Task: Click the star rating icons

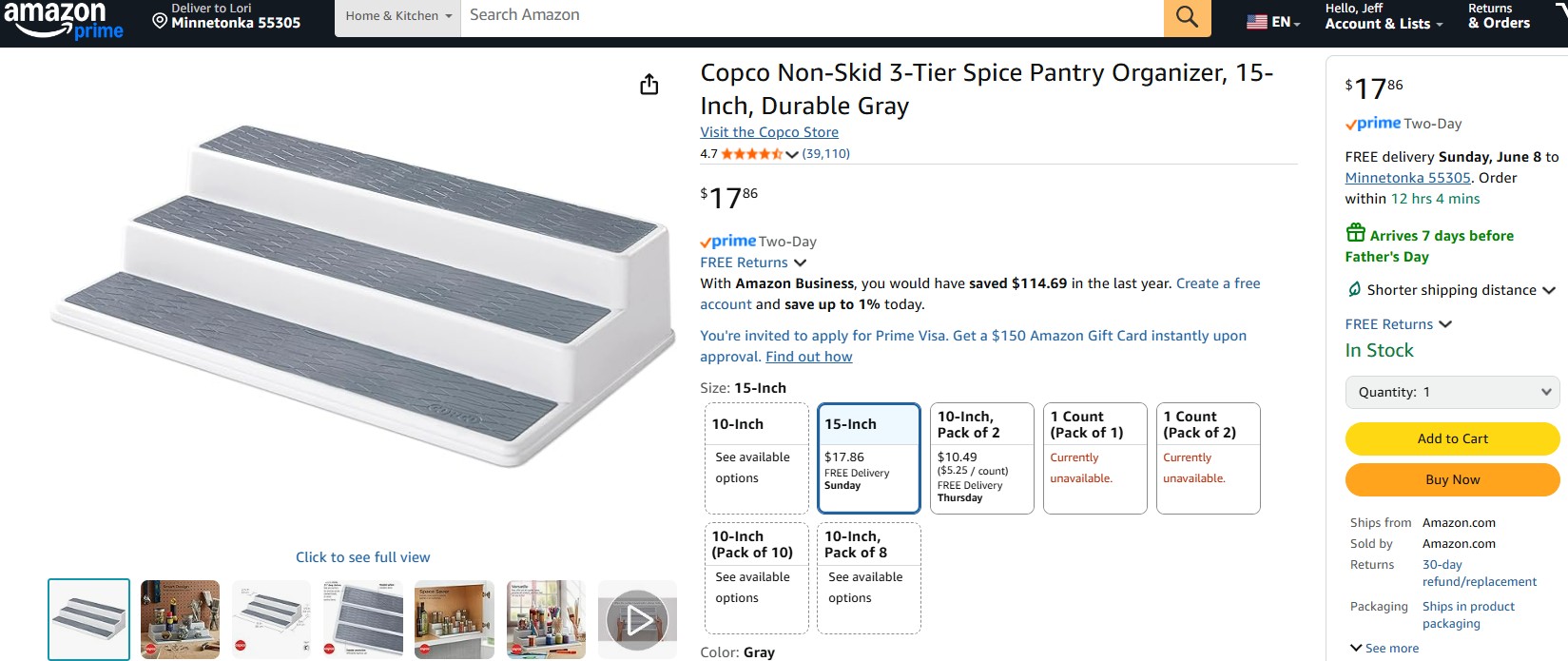Action: 751,154
